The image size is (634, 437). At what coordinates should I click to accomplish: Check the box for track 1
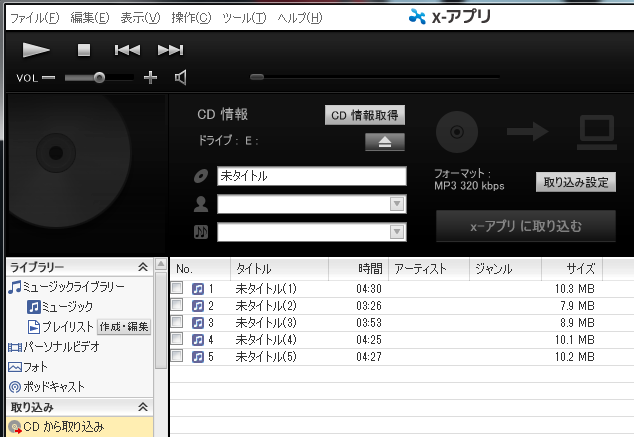177,288
